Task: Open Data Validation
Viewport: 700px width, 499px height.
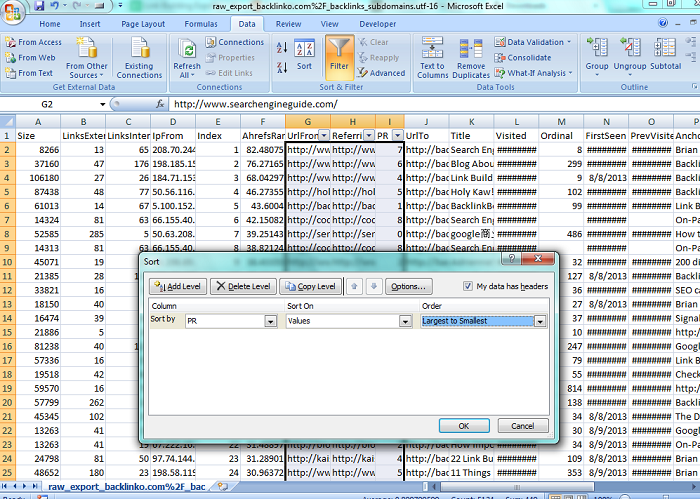Action: [533, 42]
